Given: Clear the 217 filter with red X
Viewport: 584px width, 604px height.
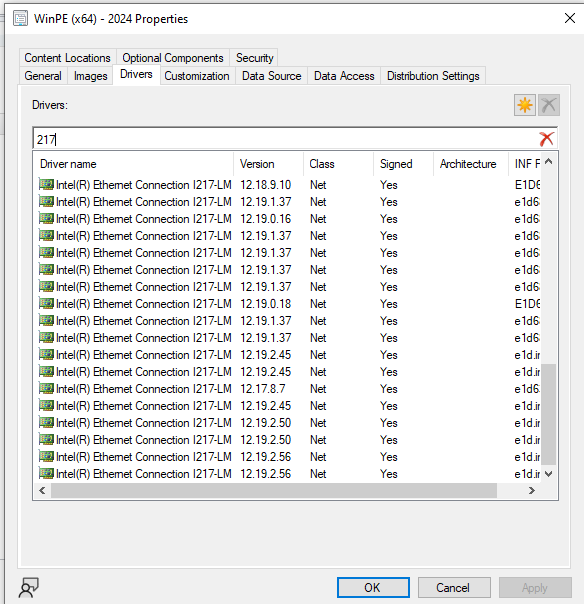Looking at the screenshot, I should pyautogui.click(x=546, y=139).
